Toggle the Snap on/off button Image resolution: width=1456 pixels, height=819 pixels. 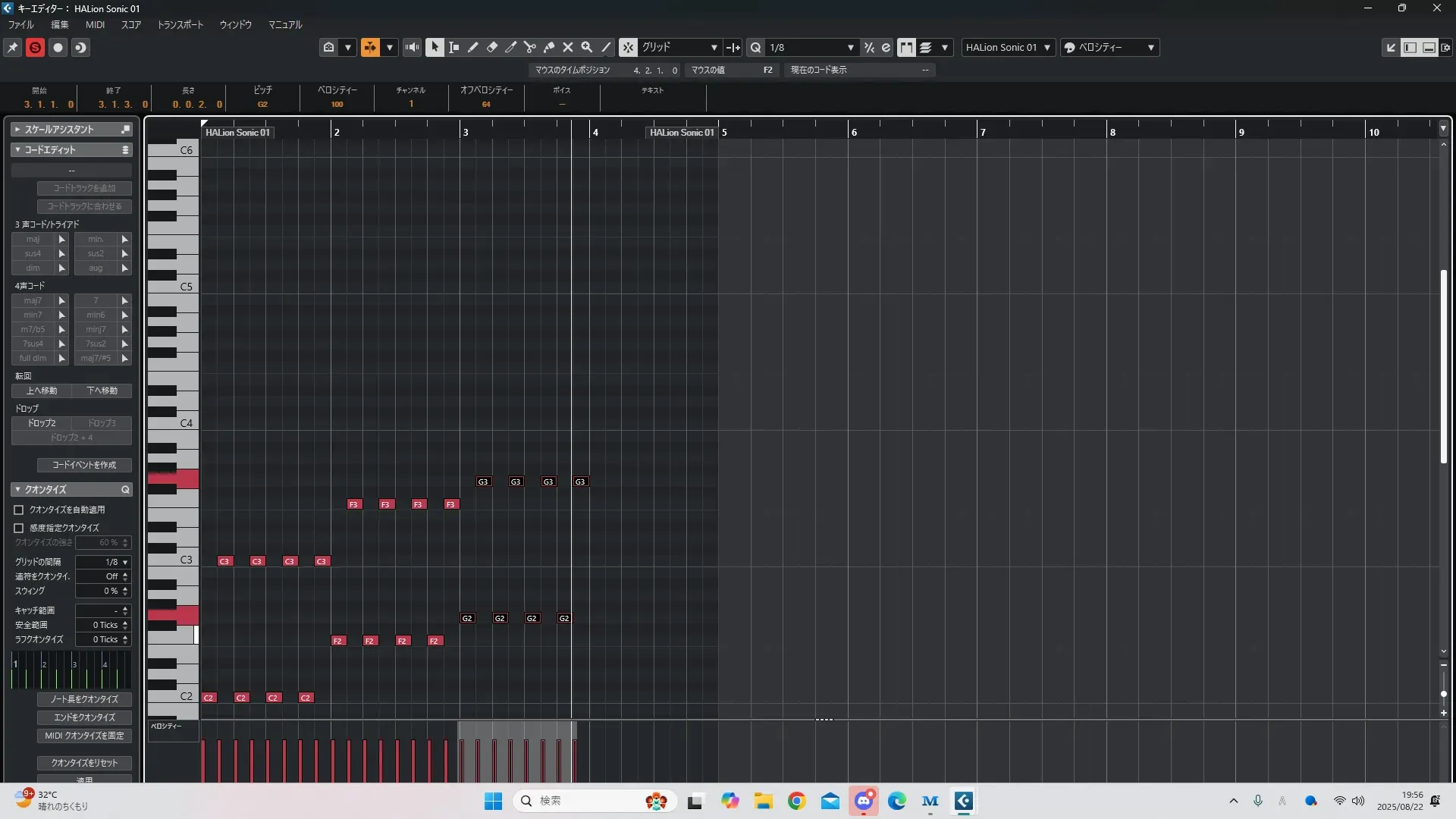click(628, 47)
